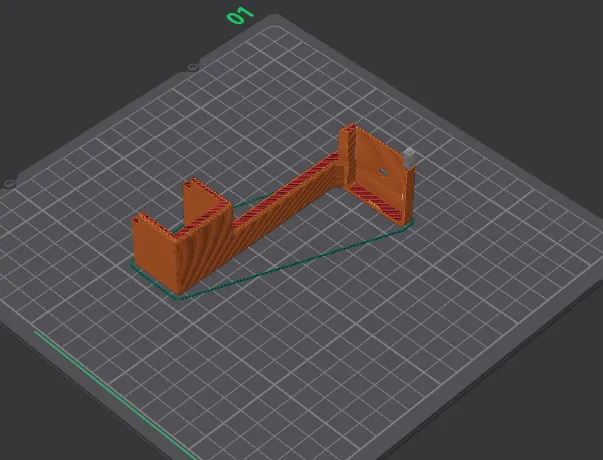Select the gray support block on the bracket
The image size is (603, 460).
[410, 157]
